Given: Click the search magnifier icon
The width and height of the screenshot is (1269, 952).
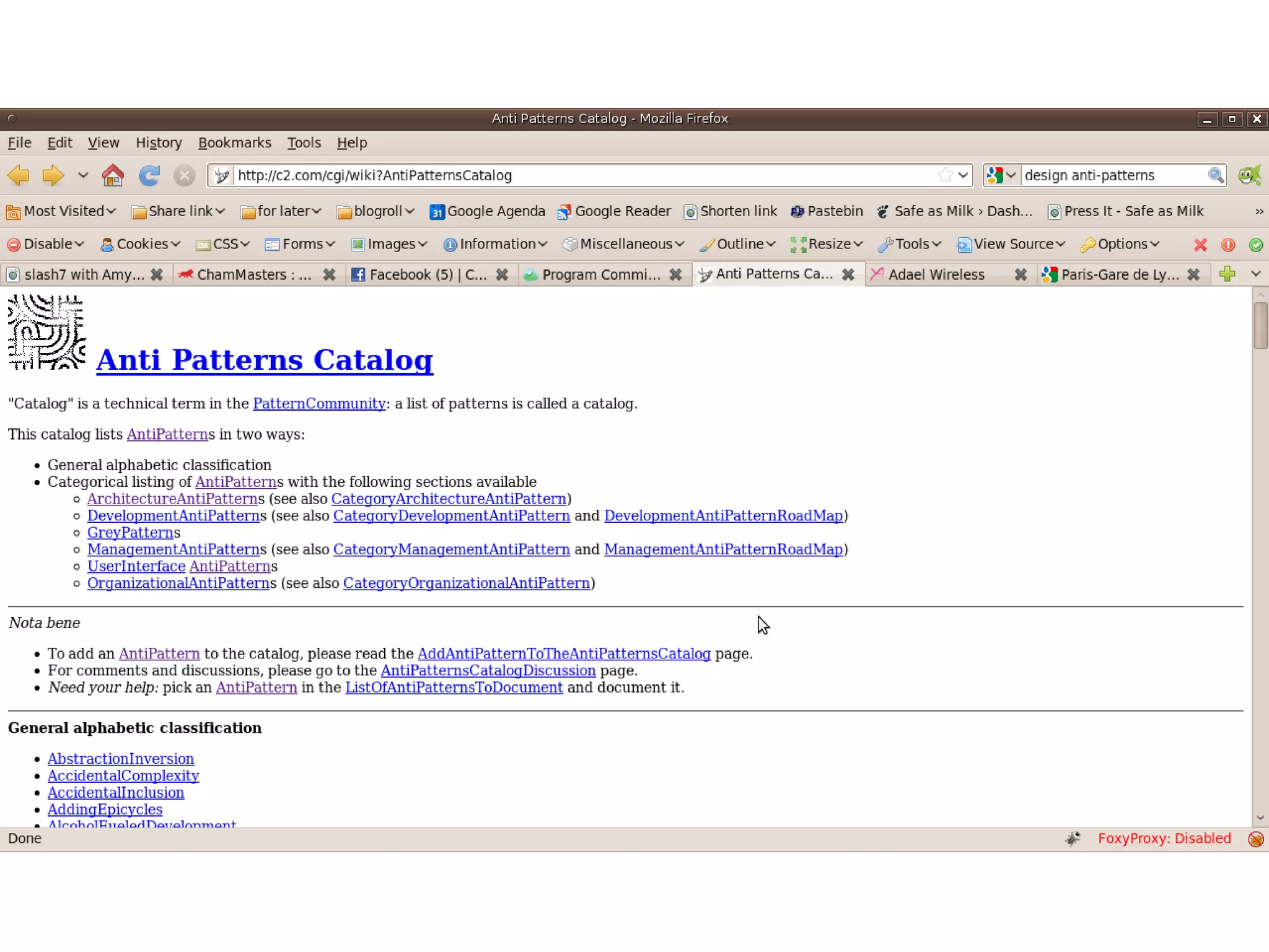Looking at the screenshot, I should coord(1216,175).
